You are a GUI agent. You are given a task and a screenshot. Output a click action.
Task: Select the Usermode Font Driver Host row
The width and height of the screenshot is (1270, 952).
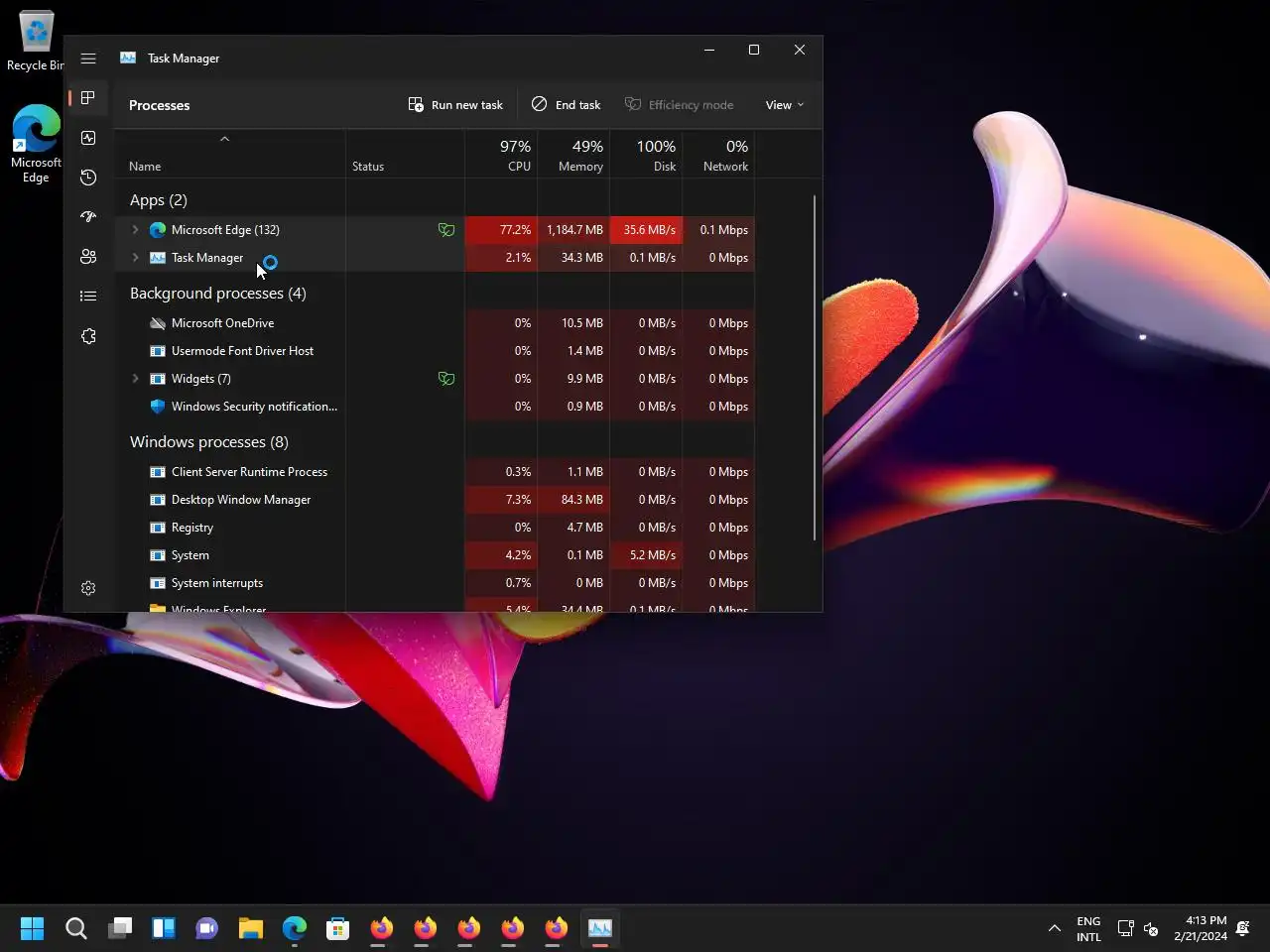435,351
